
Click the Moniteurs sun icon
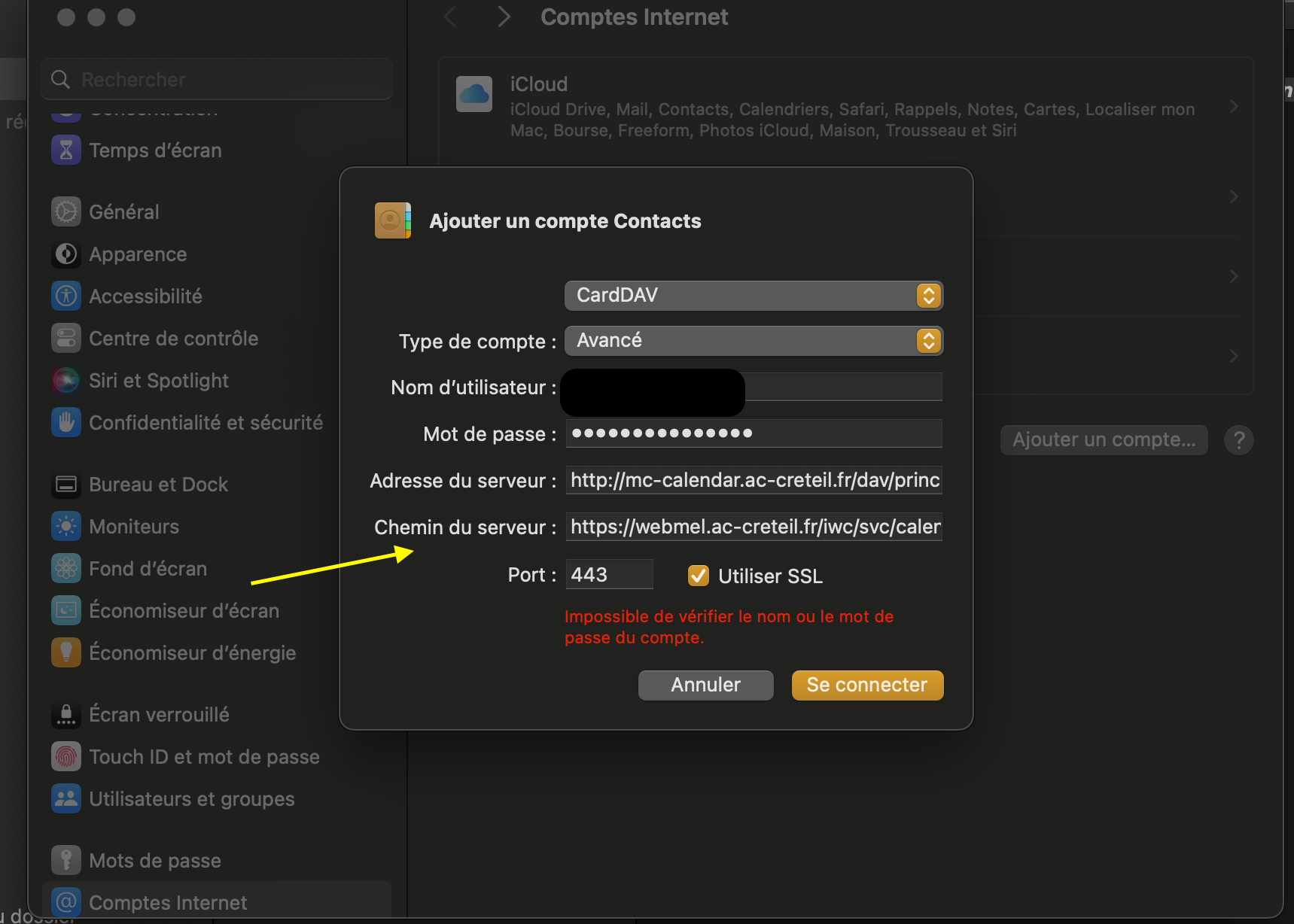[x=66, y=526]
